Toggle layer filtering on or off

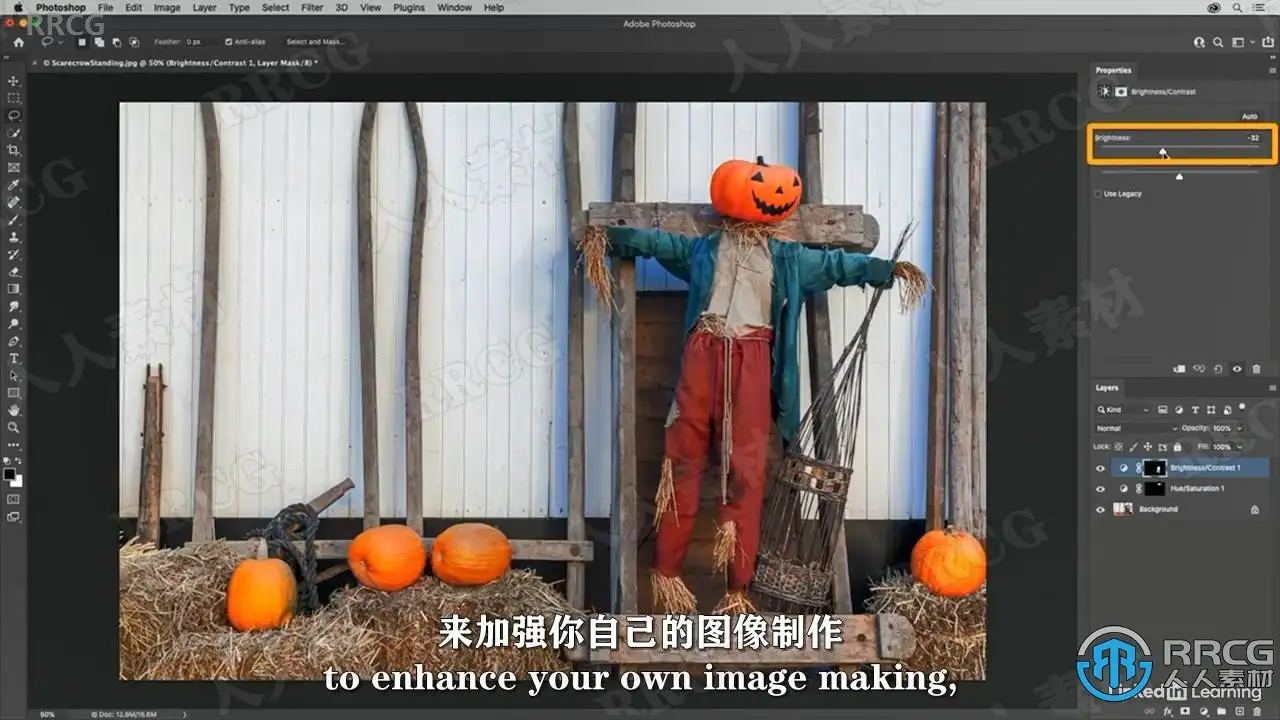[x=1242, y=408]
